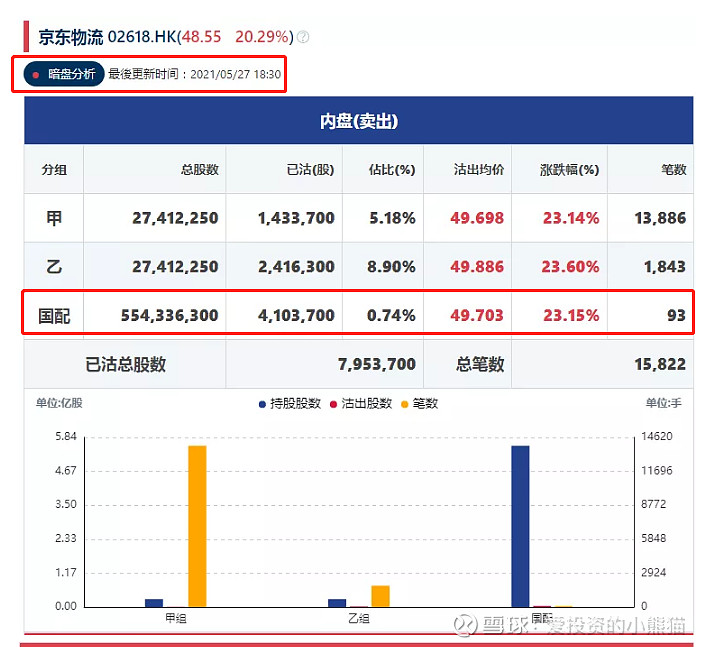Click the tall orange bar for 甲组
Image resolution: width=706 pixels, height=647 pixels.
pyautogui.click(x=197, y=526)
